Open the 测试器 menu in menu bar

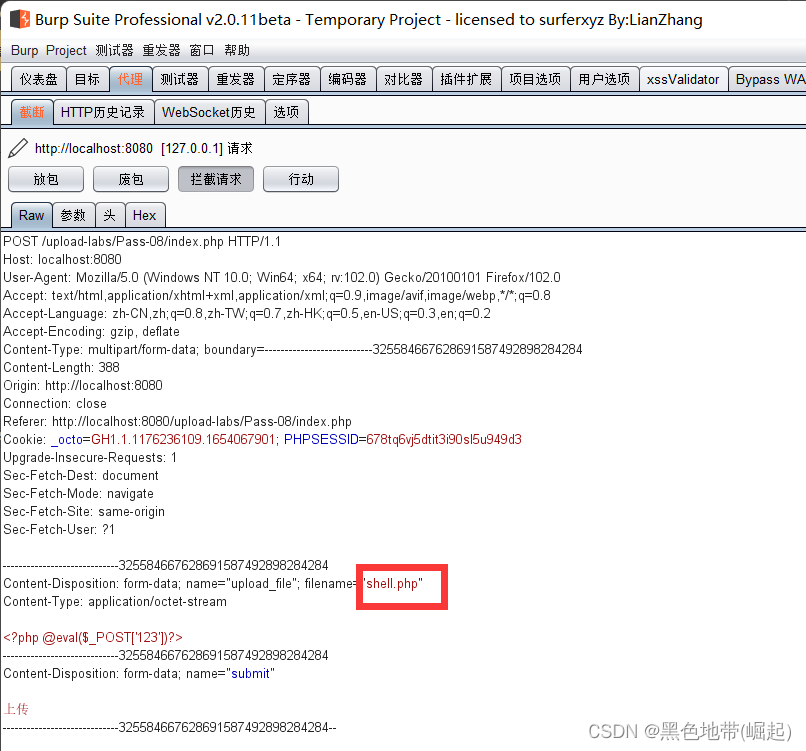coord(114,50)
